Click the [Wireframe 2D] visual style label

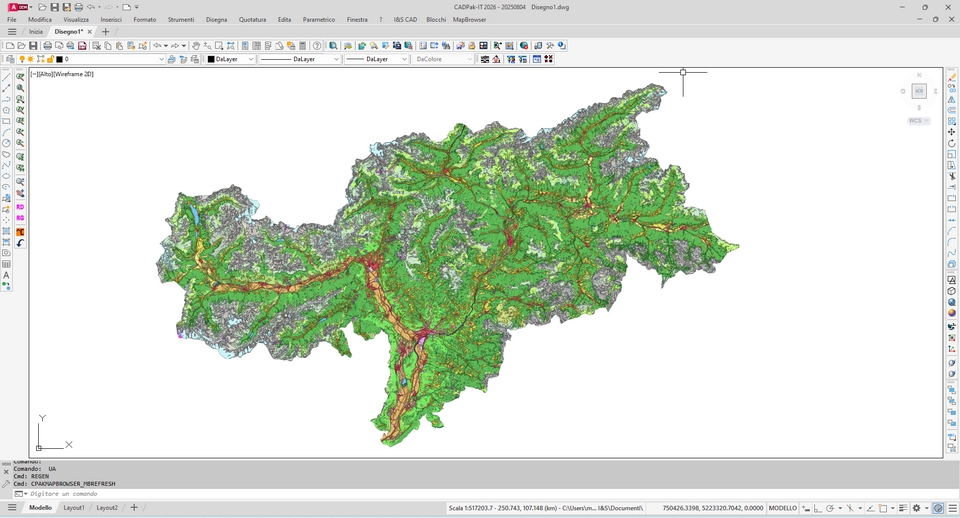[73, 74]
